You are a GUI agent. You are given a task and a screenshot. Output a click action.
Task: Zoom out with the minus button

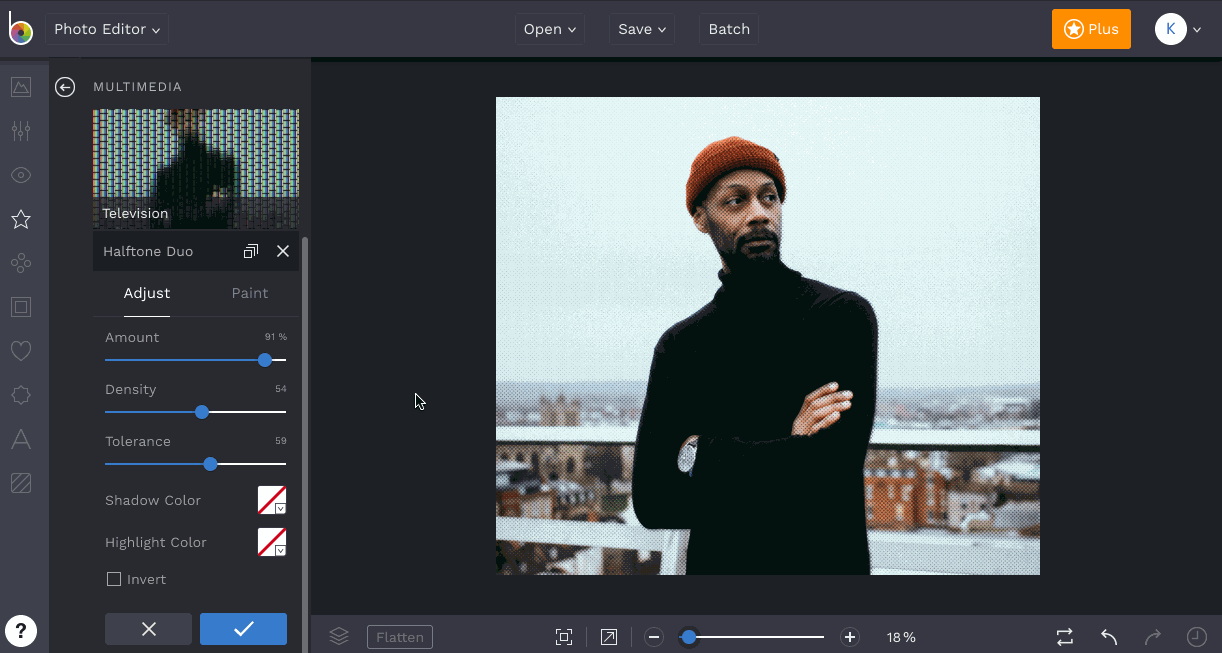654,637
